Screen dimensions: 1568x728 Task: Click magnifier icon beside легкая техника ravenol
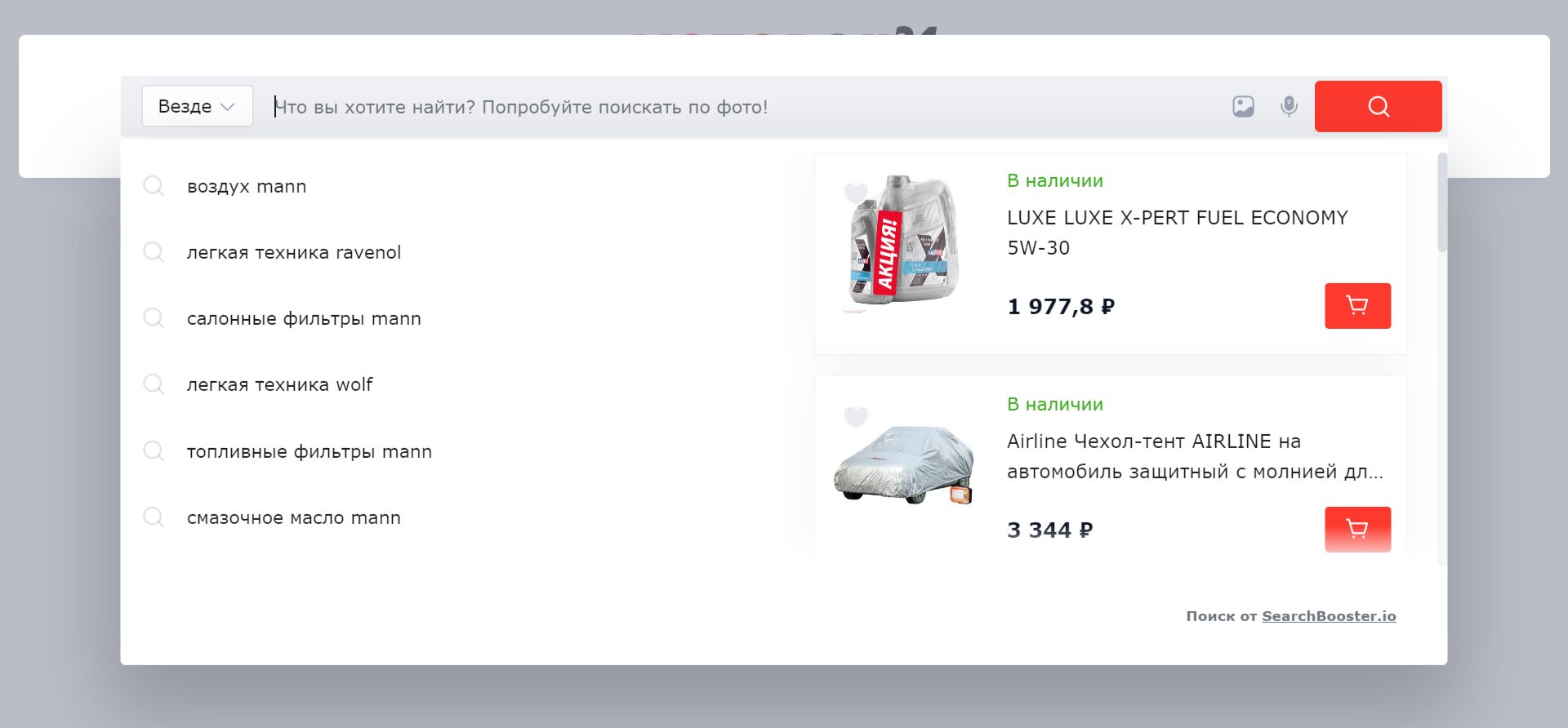[x=154, y=252]
